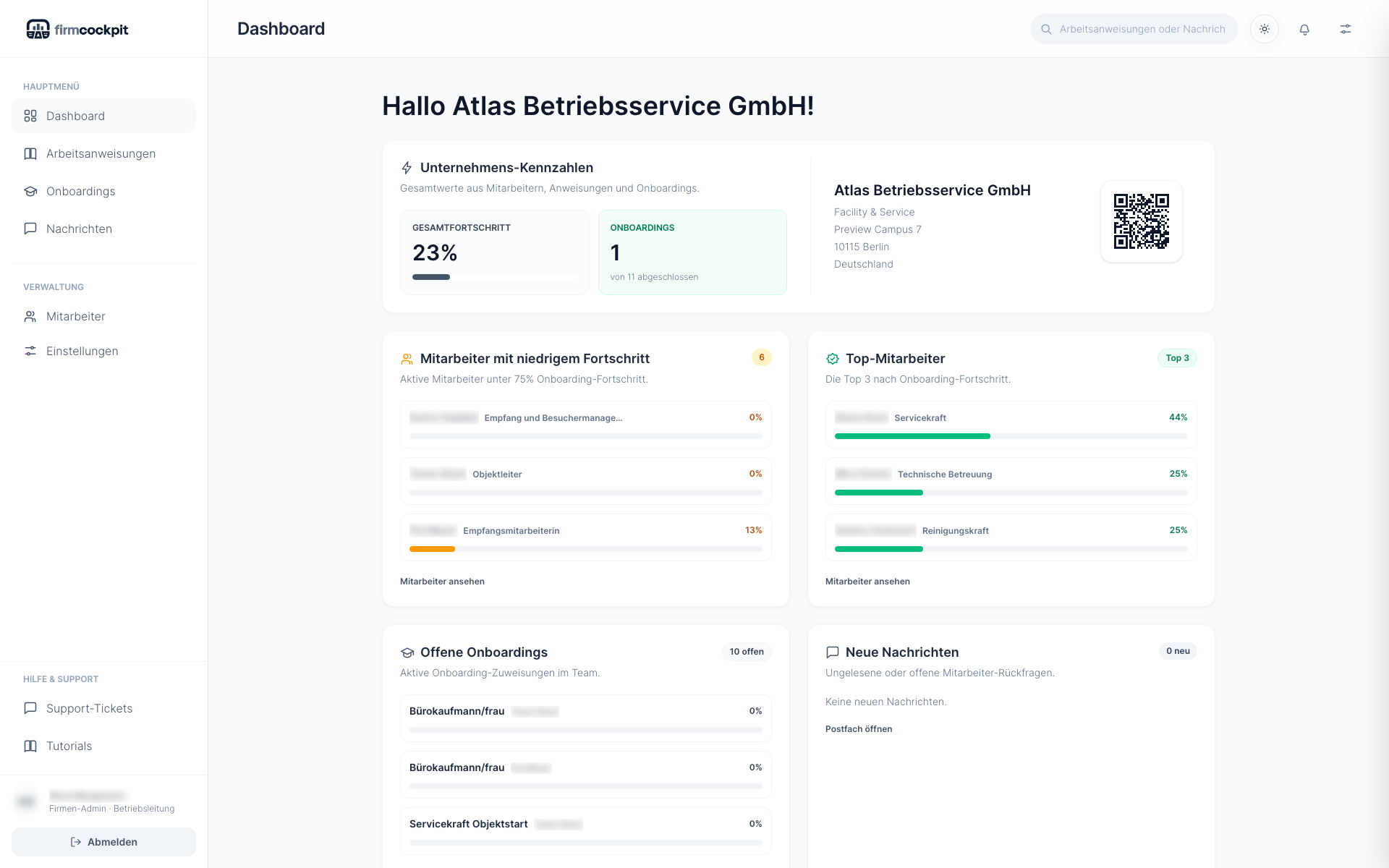Click Mitarbeiter ansehen under niedrigem Fortschritt
The width and height of the screenshot is (1389, 868).
(x=442, y=581)
